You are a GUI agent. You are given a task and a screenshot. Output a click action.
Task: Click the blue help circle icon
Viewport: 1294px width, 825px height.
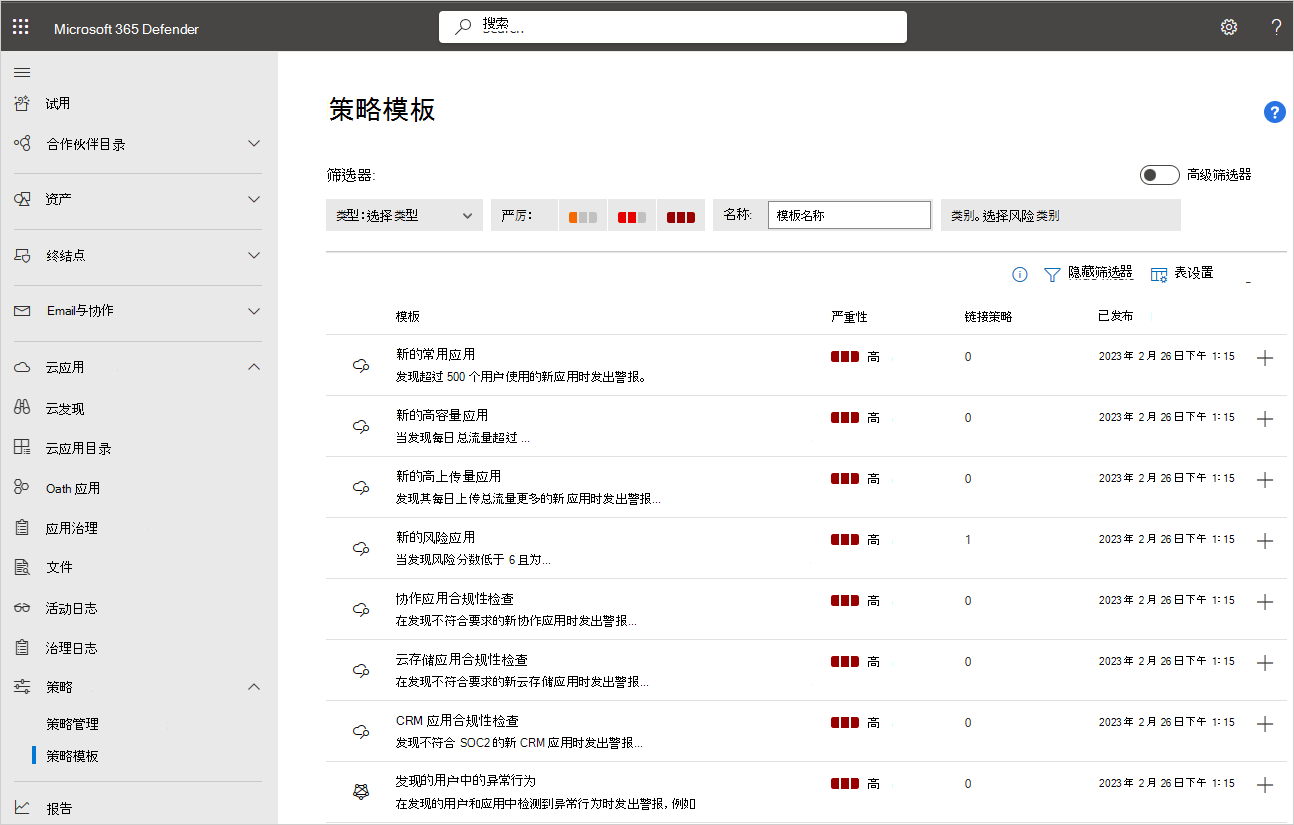click(1275, 112)
